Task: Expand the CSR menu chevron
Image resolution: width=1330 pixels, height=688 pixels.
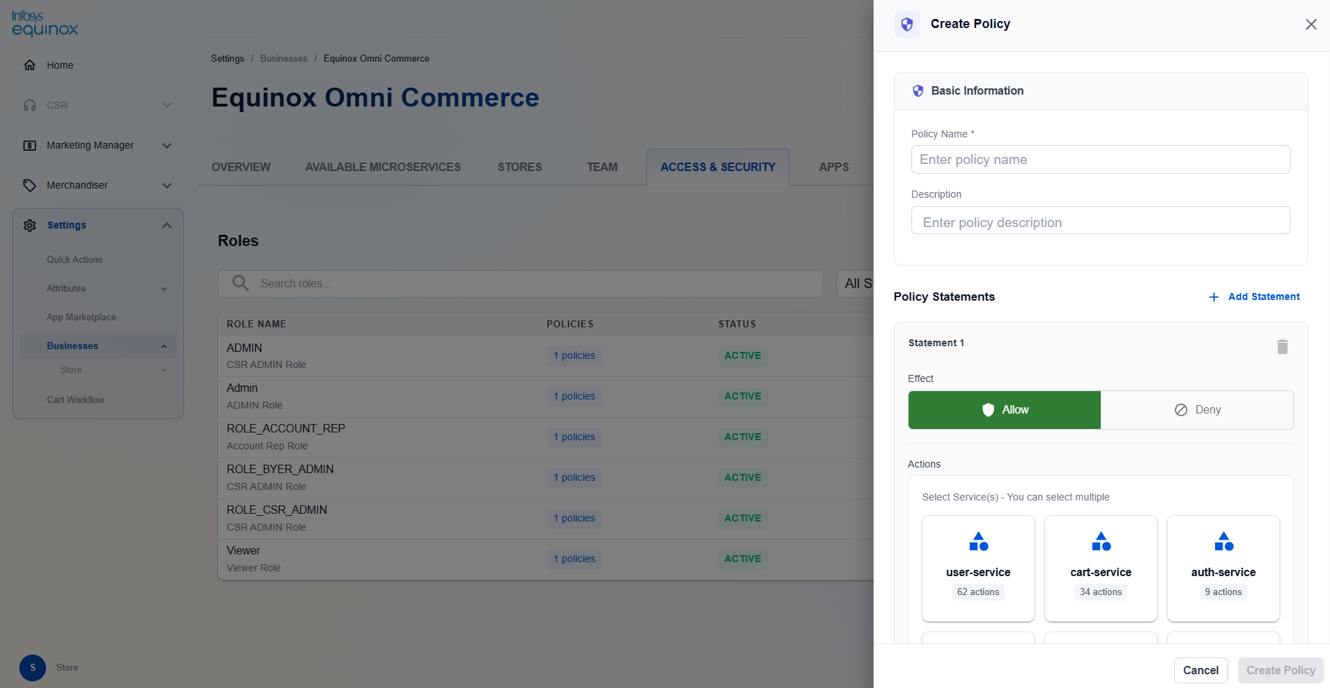Action: click(167, 105)
